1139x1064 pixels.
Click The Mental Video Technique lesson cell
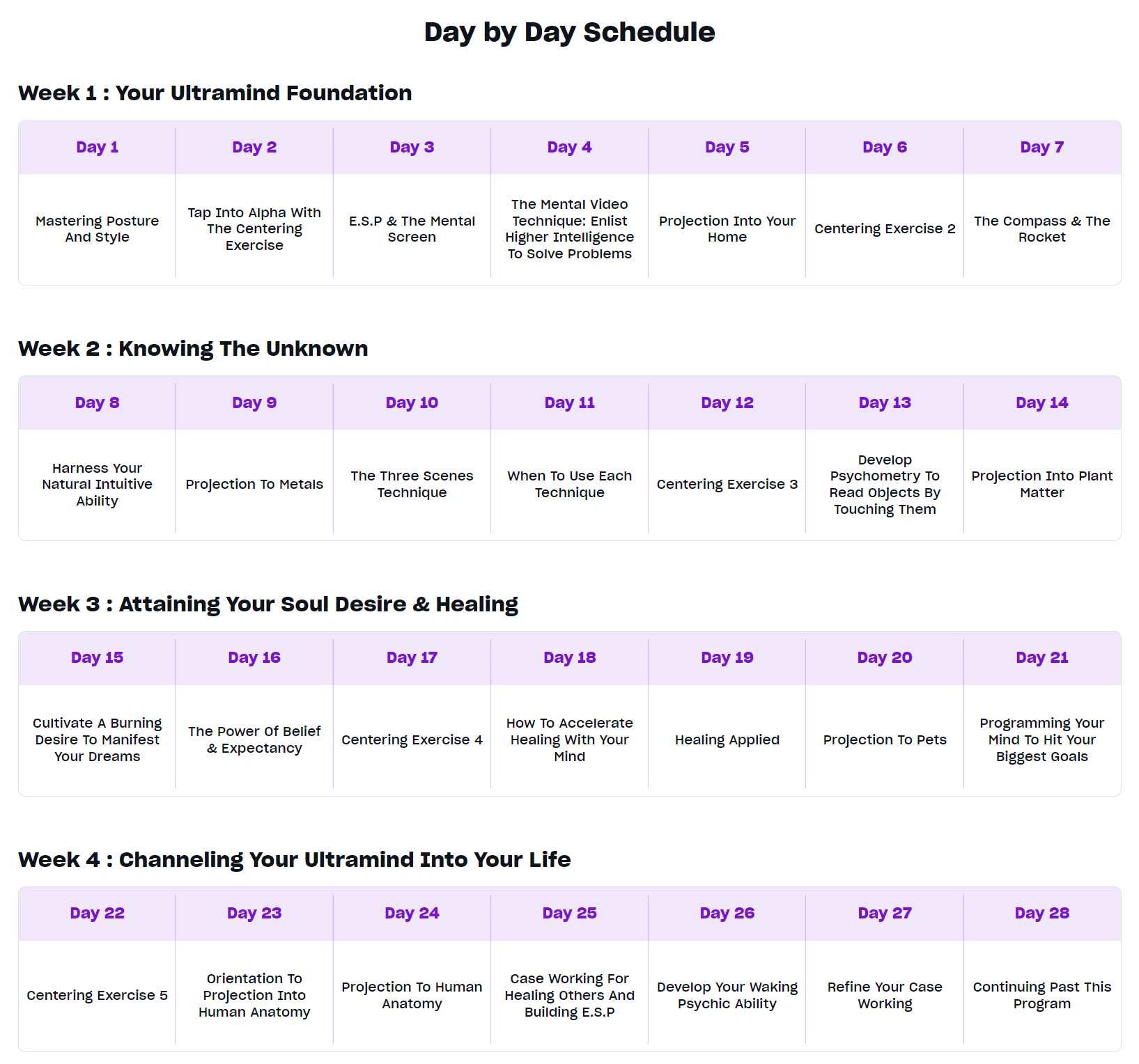click(x=569, y=229)
